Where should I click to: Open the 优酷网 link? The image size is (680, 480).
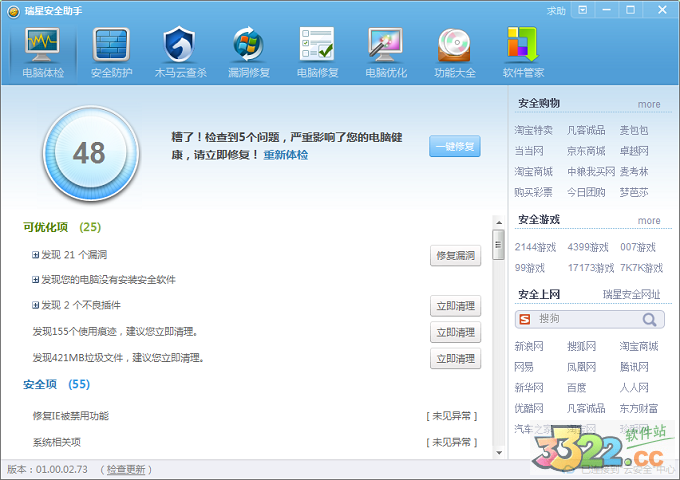[x=529, y=408]
